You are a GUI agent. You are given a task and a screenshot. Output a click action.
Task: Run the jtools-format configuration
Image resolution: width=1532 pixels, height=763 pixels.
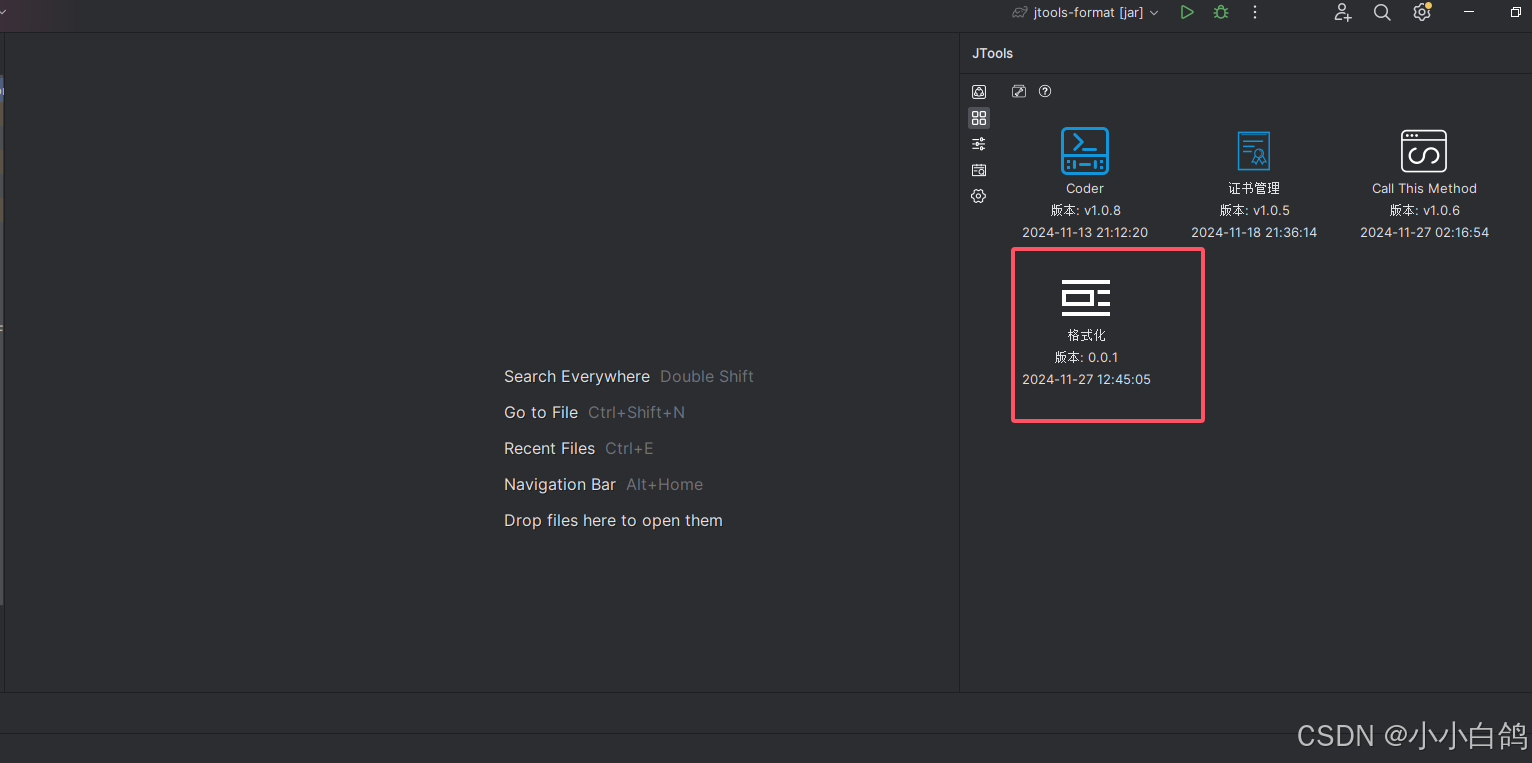click(x=1187, y=12)
